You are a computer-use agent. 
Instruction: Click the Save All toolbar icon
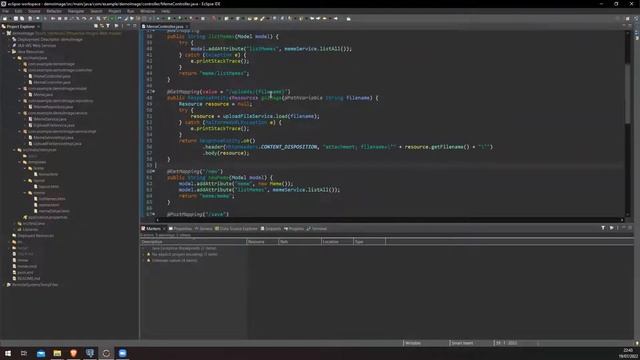coord(22,19)
